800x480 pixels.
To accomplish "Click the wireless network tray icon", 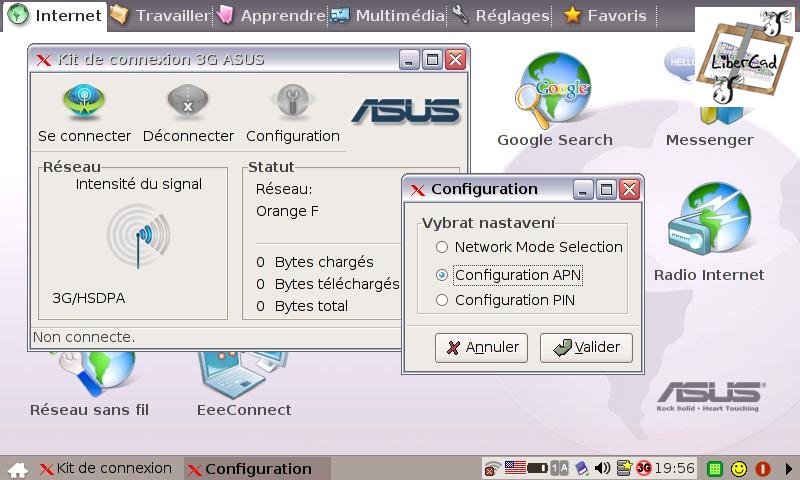I will [492, 468].
